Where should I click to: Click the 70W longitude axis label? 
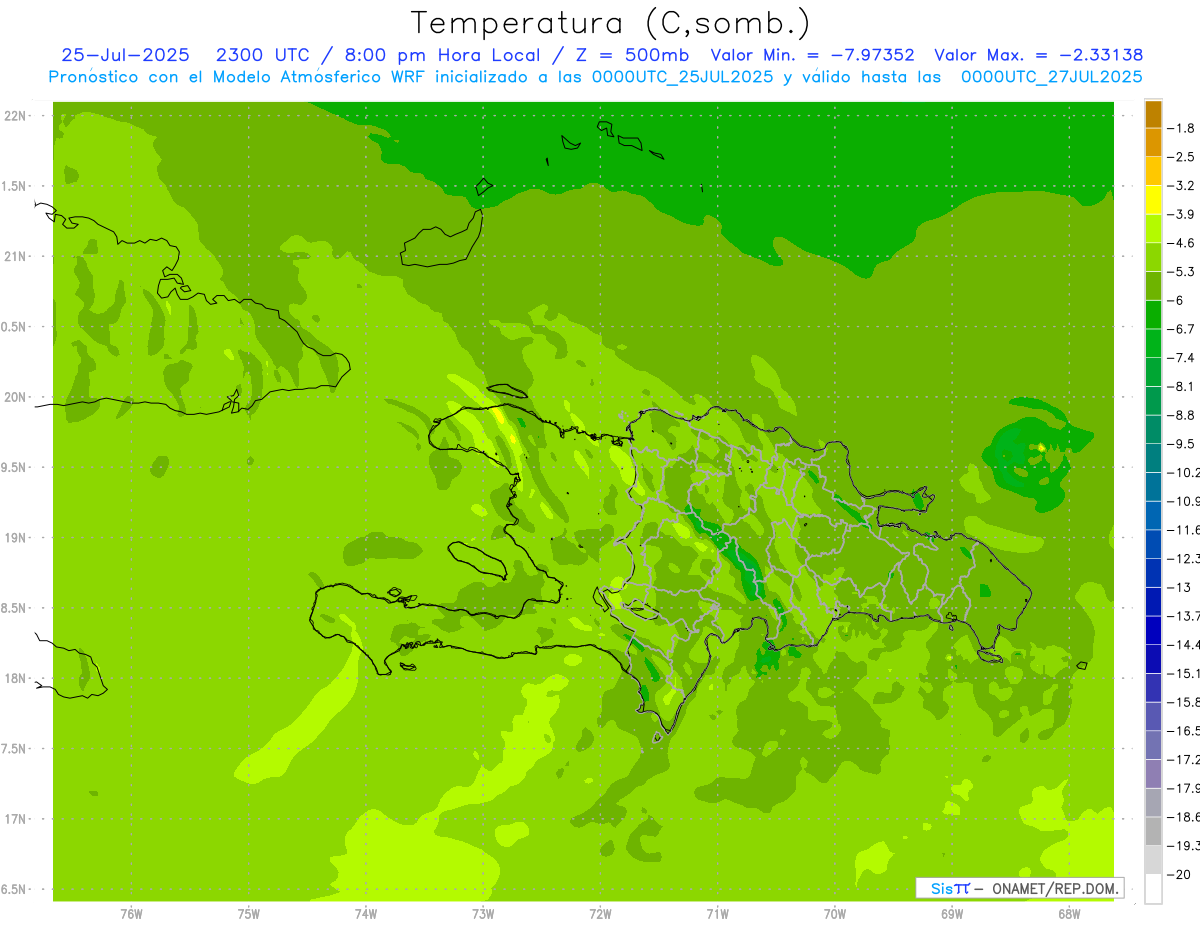[835, 914]
